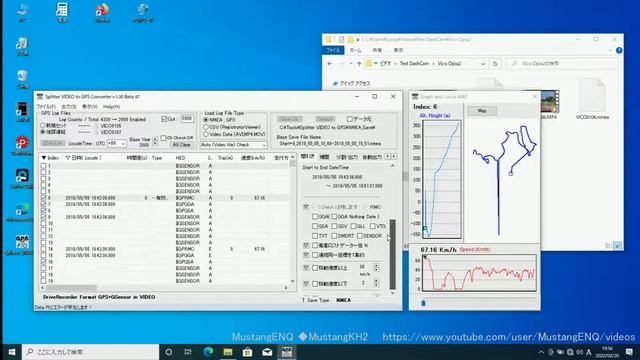Click the greyed Save button

290,119
